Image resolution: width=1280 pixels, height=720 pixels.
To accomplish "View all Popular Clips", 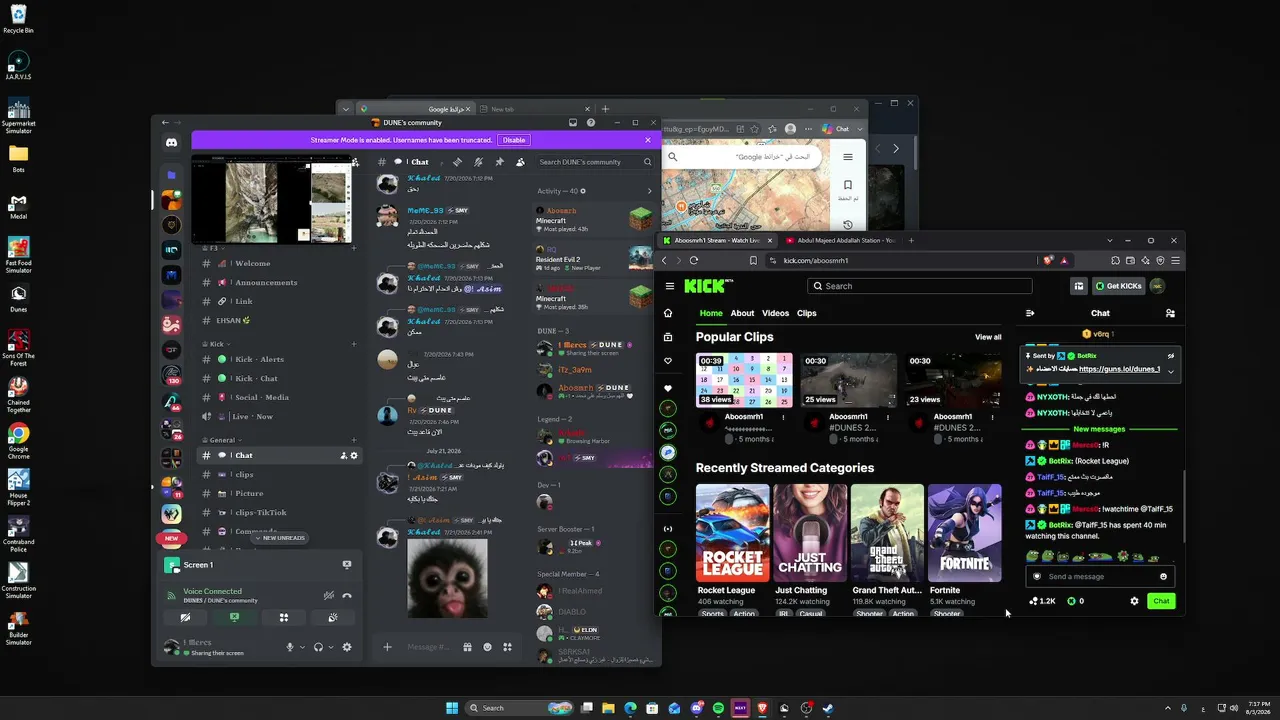I will coord(988,337).
